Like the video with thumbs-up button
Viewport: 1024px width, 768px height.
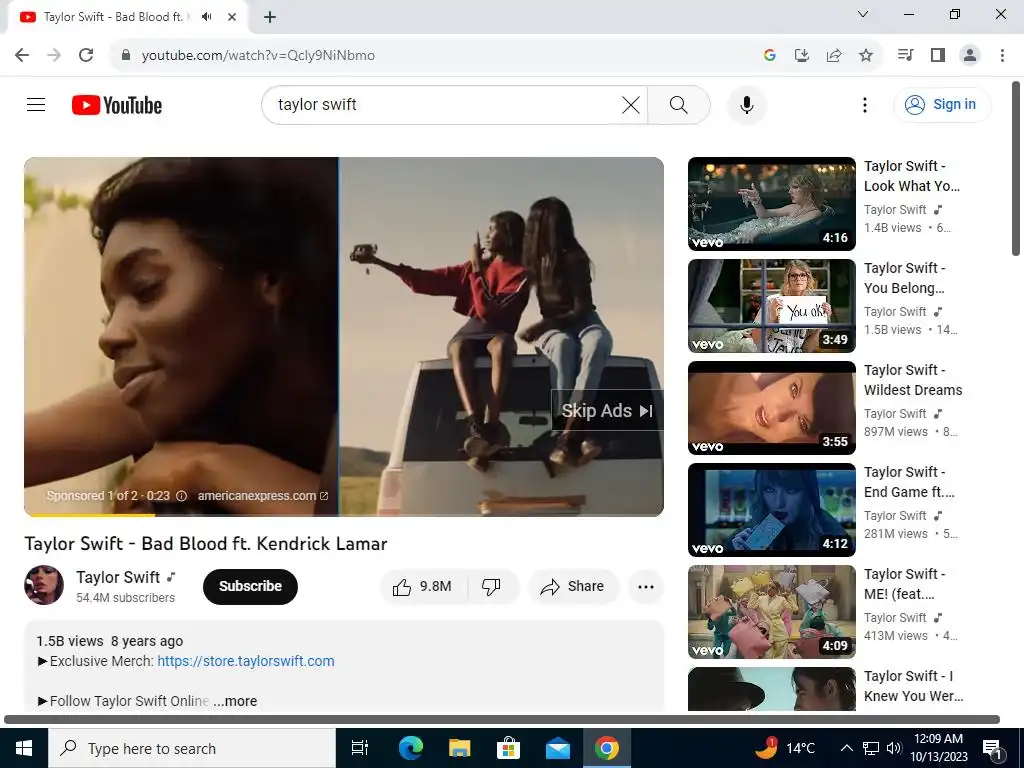(423, 586)
